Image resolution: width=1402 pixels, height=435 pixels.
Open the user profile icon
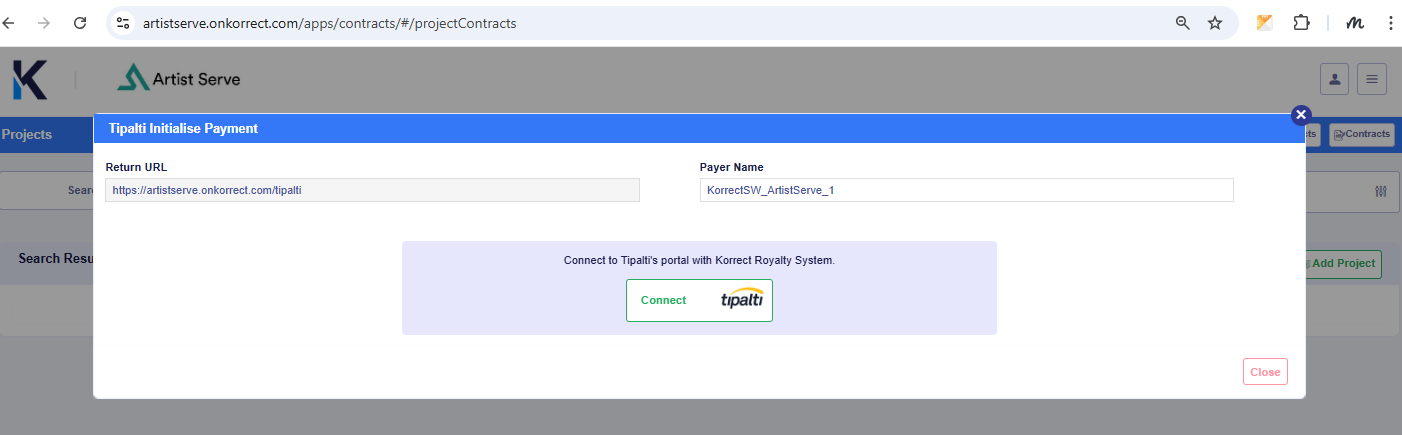pyautogui.click(x=1334, y=79)
